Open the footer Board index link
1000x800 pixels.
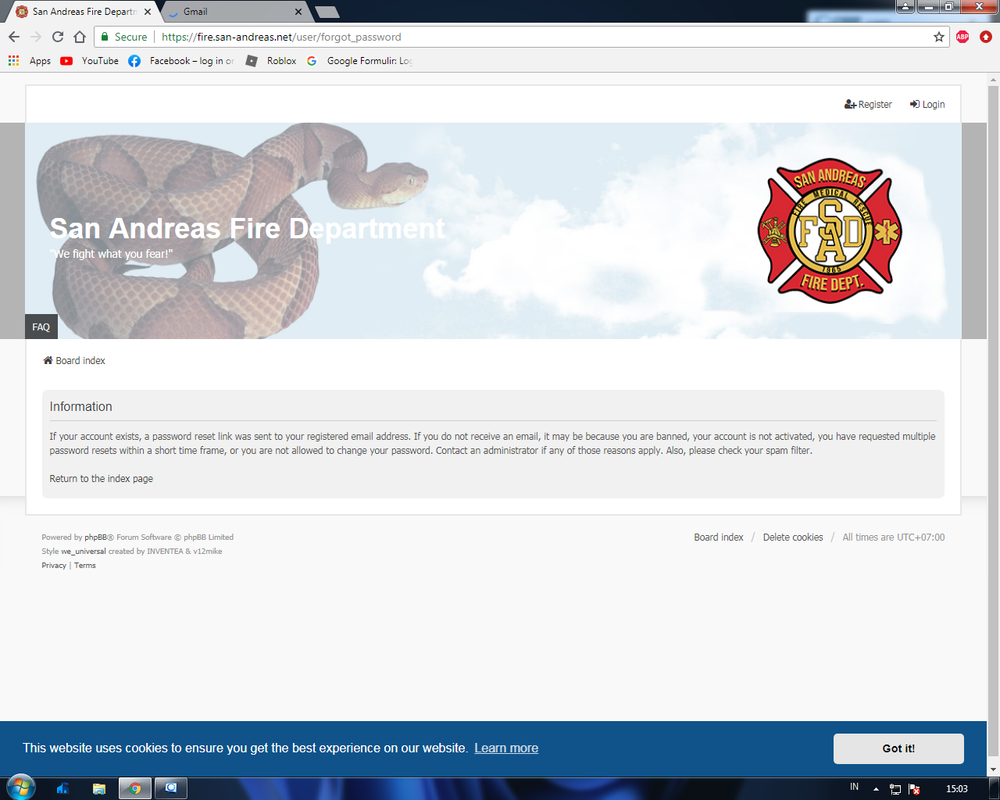(x=719, y=537)
